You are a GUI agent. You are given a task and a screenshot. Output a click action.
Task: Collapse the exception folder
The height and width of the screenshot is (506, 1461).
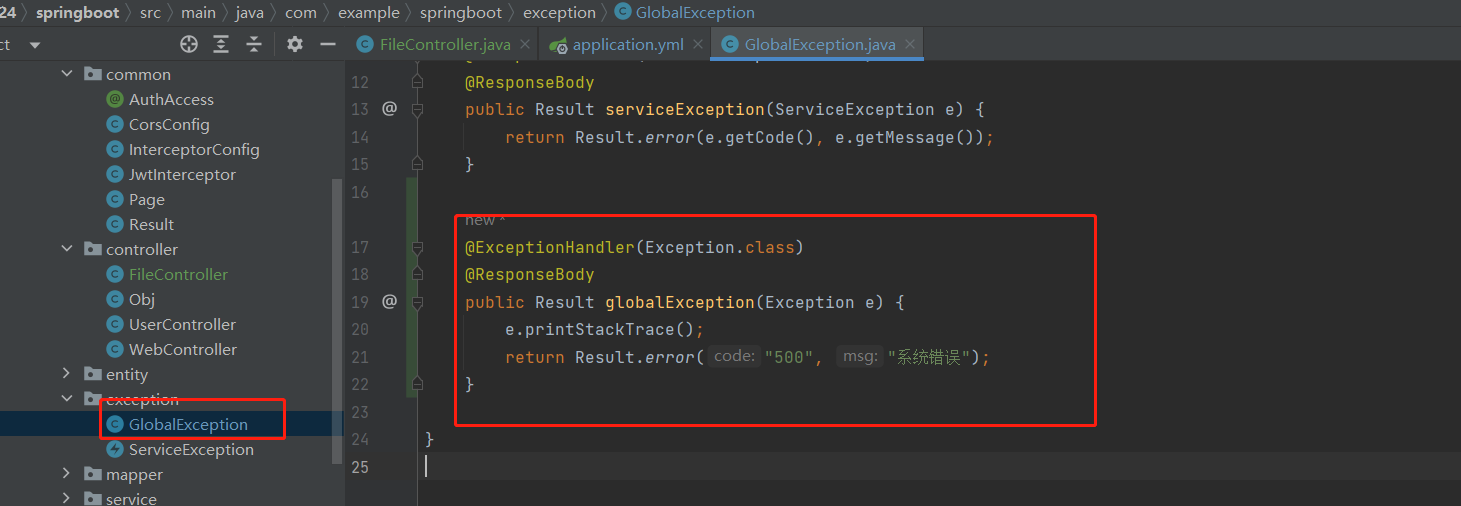click(x=67, y=399)
